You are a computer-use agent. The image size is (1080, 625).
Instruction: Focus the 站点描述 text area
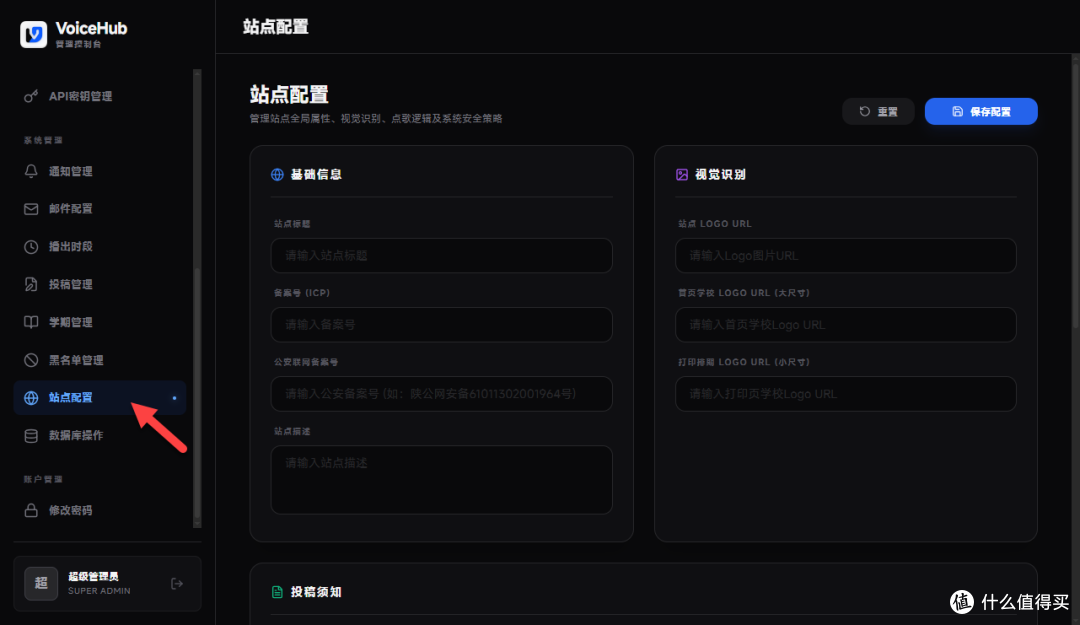(x=442, y=480)
